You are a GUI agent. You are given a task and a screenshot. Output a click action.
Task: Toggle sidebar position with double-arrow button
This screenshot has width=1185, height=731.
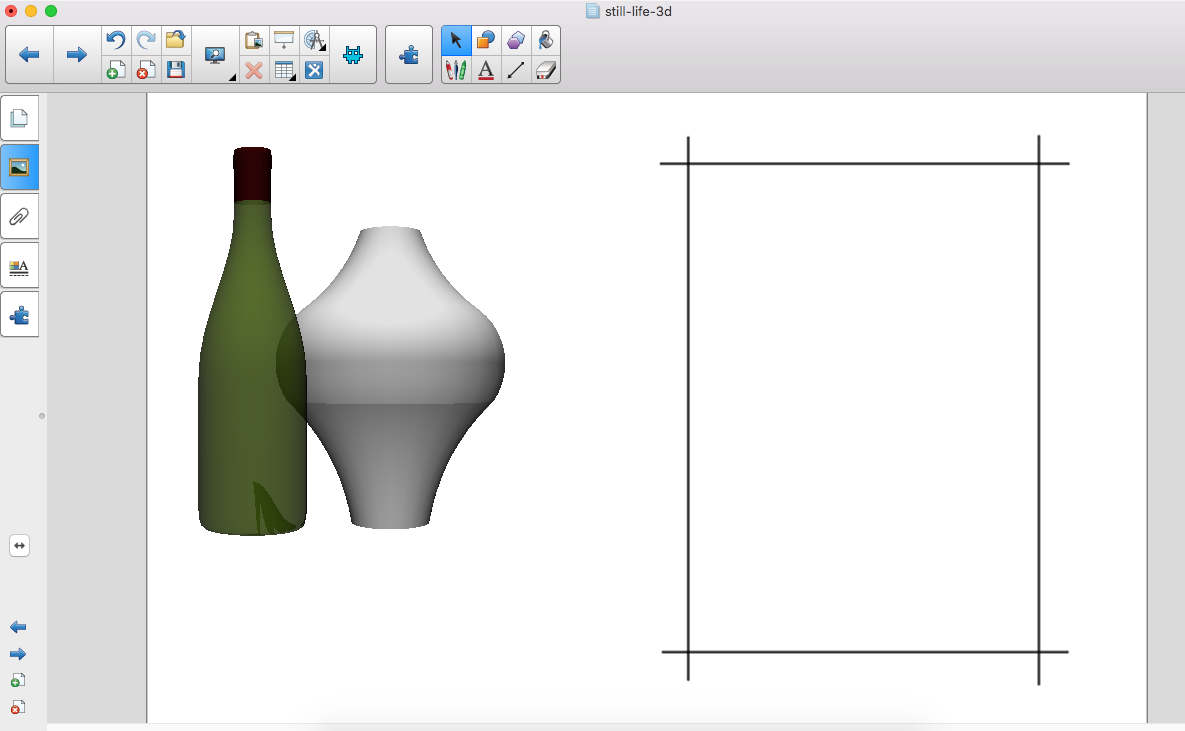point(19,546)
